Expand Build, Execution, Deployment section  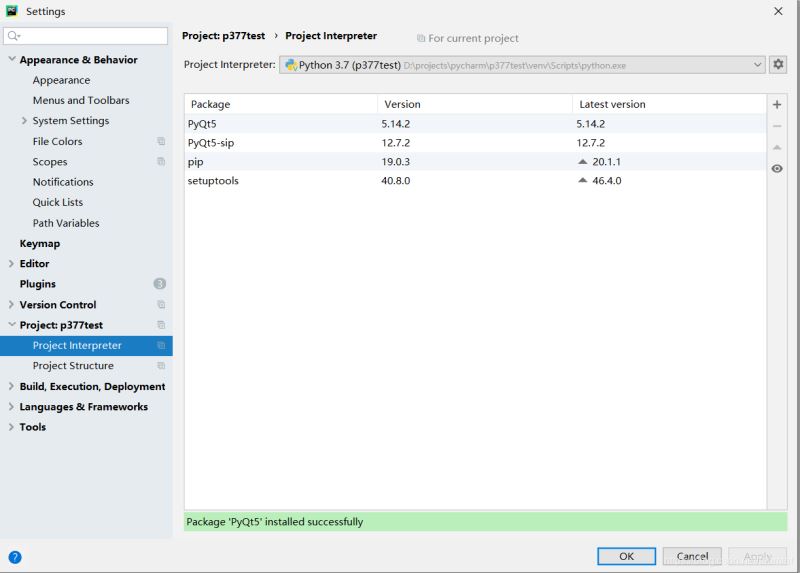(11, 386)
